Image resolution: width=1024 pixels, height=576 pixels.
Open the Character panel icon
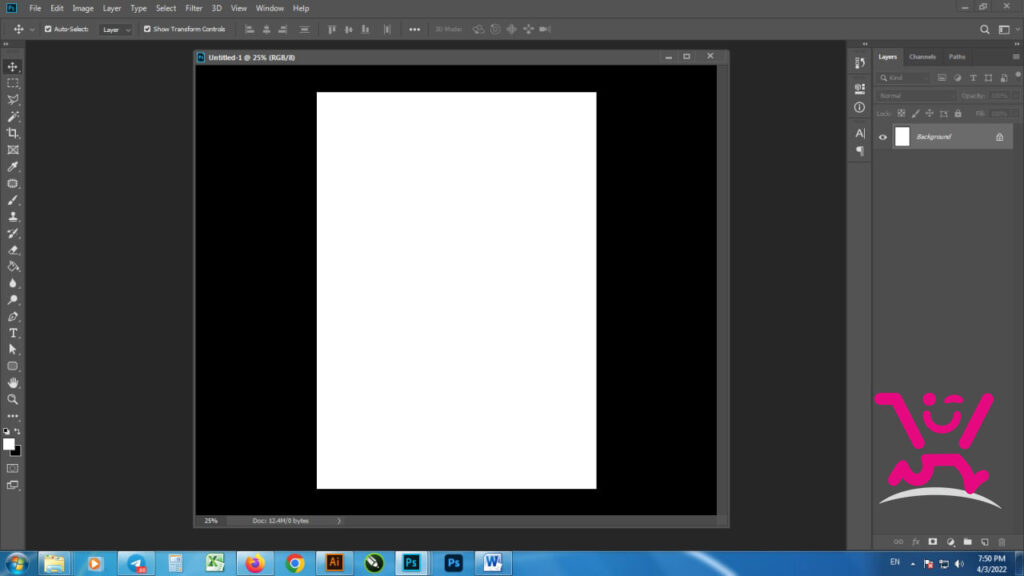tap(859, 133)
